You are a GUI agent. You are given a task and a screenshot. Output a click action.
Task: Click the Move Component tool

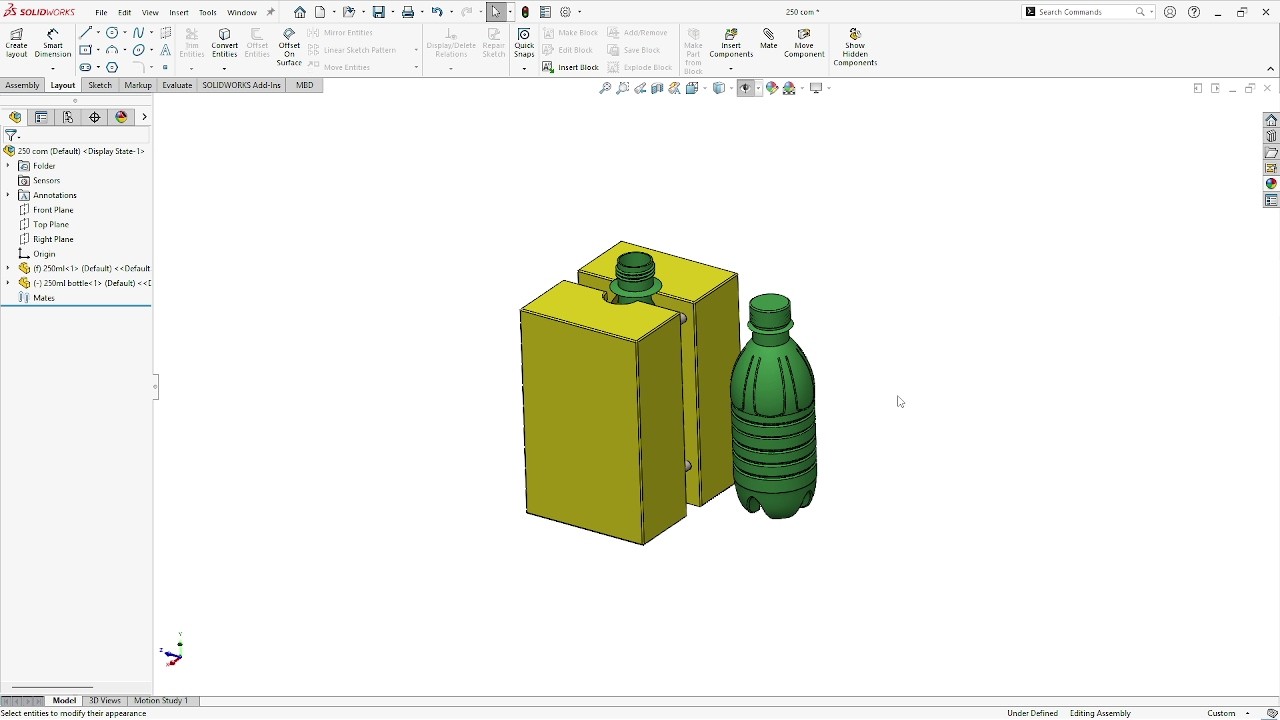pos(804,42)
